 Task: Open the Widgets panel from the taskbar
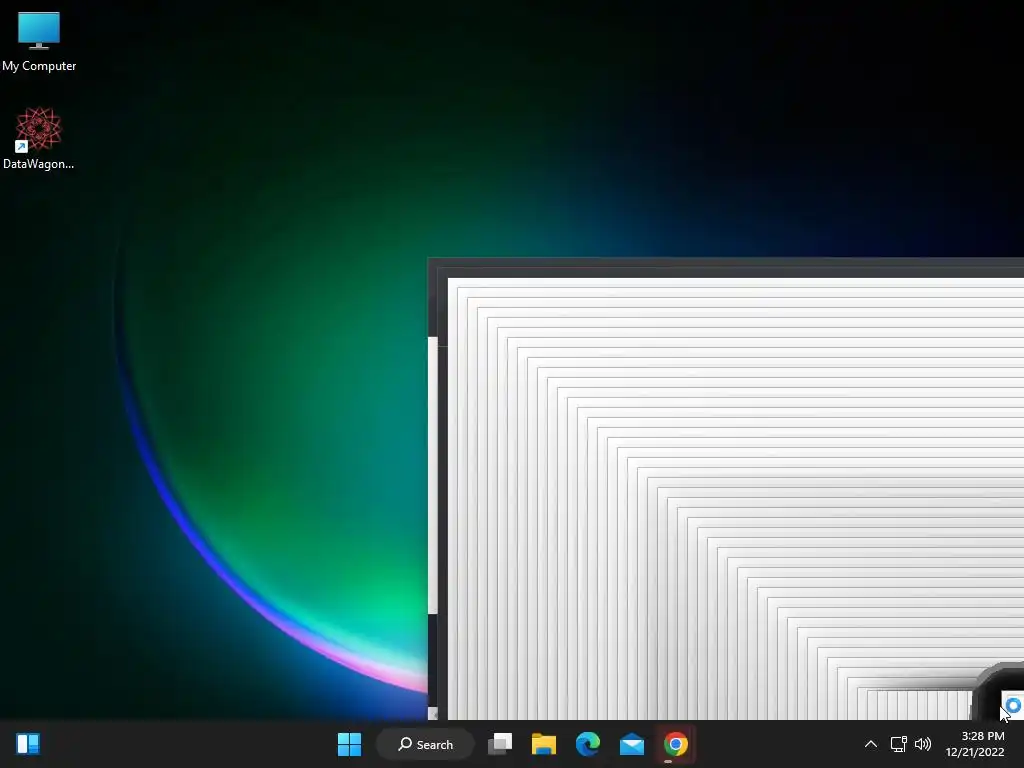[x=28, y=744]
